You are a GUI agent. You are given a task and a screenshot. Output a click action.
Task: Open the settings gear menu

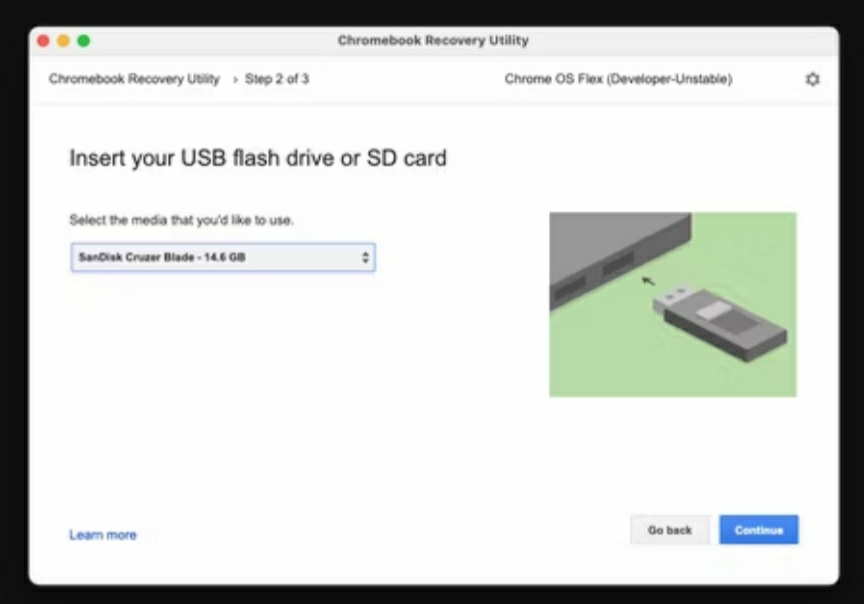coord(812,79)
